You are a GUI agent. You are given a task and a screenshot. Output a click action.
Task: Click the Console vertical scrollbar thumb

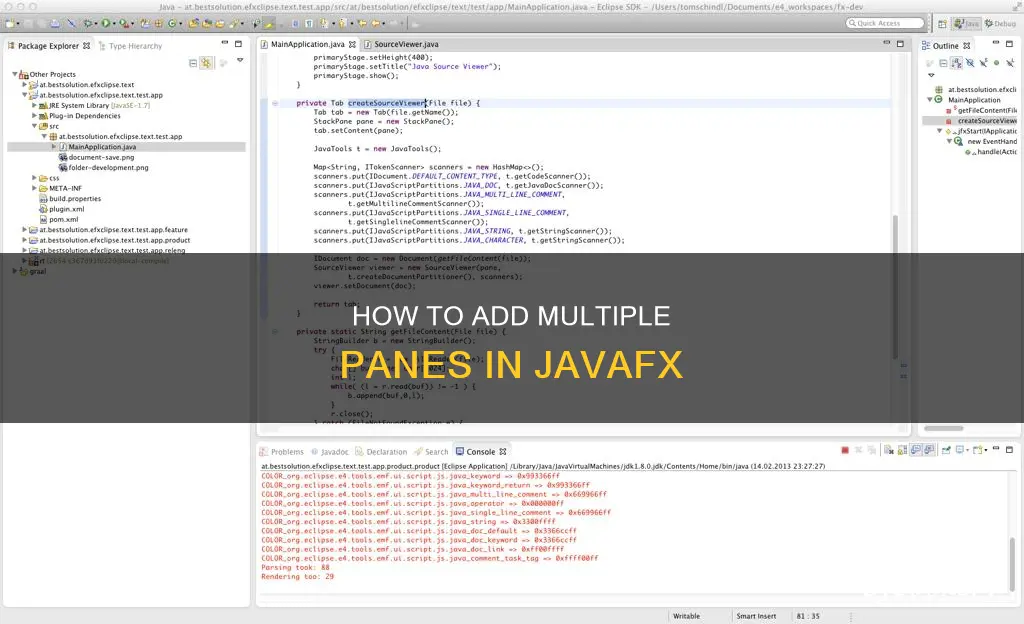(x=1012, y=564)
